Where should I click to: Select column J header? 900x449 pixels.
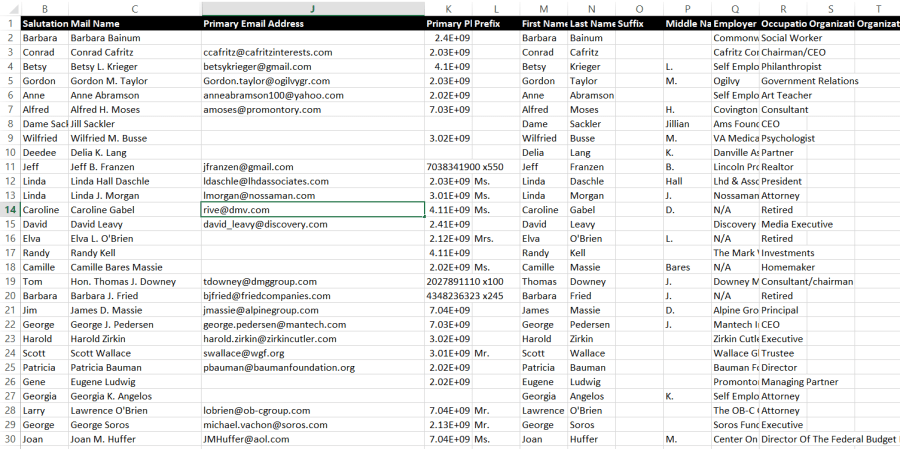[311, 7]
